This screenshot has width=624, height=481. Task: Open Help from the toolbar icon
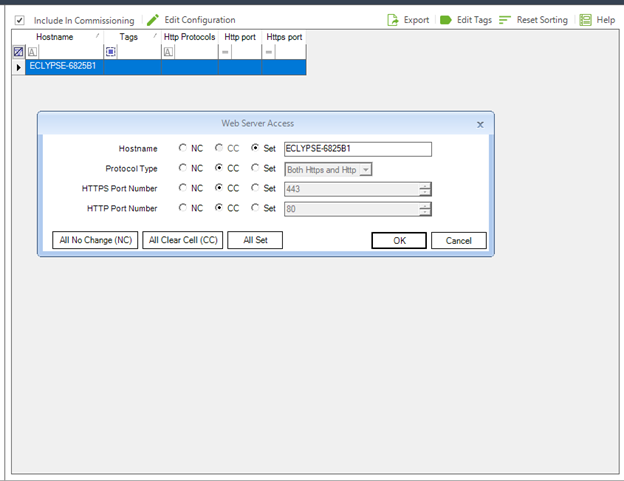pyautogui.click(x=585, y=20)
